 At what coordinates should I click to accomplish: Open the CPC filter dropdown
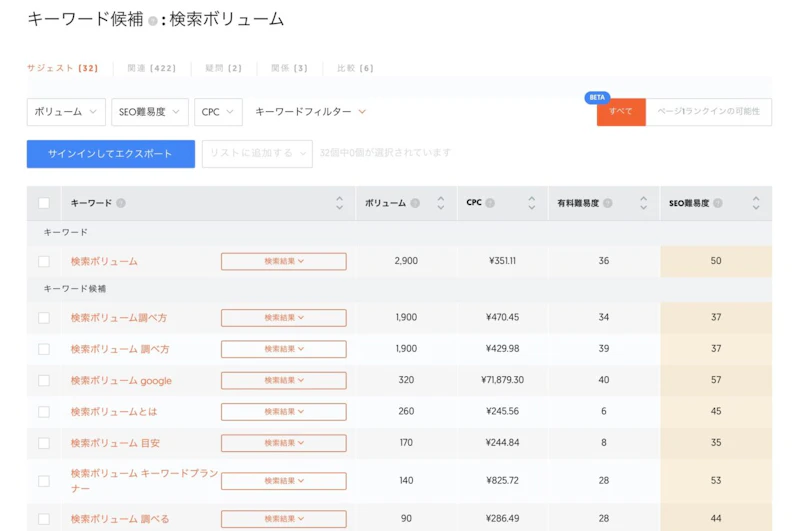218,112
